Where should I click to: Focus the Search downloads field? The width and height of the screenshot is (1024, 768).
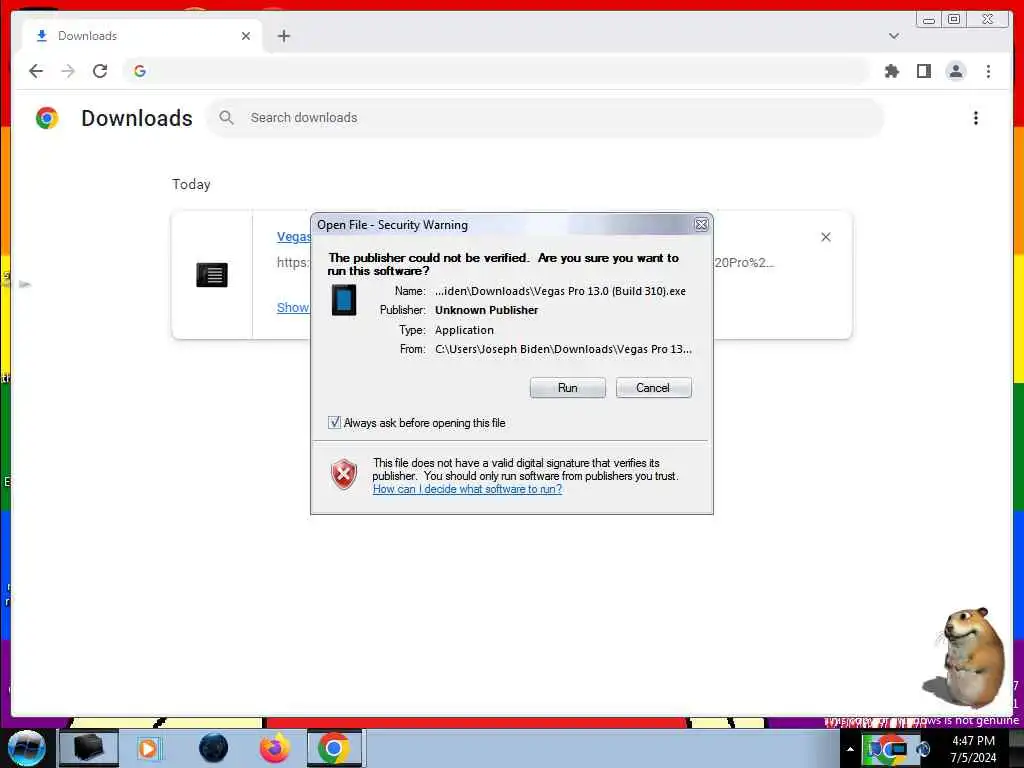[545, 118]
